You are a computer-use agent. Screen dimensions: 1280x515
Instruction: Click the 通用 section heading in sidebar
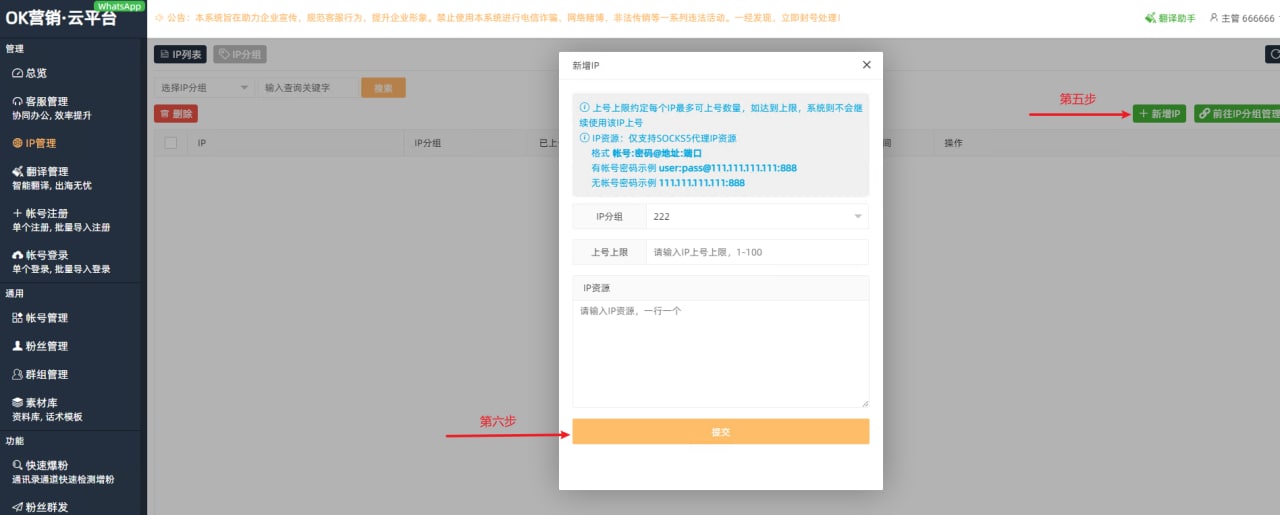click(x=15, y=294)
